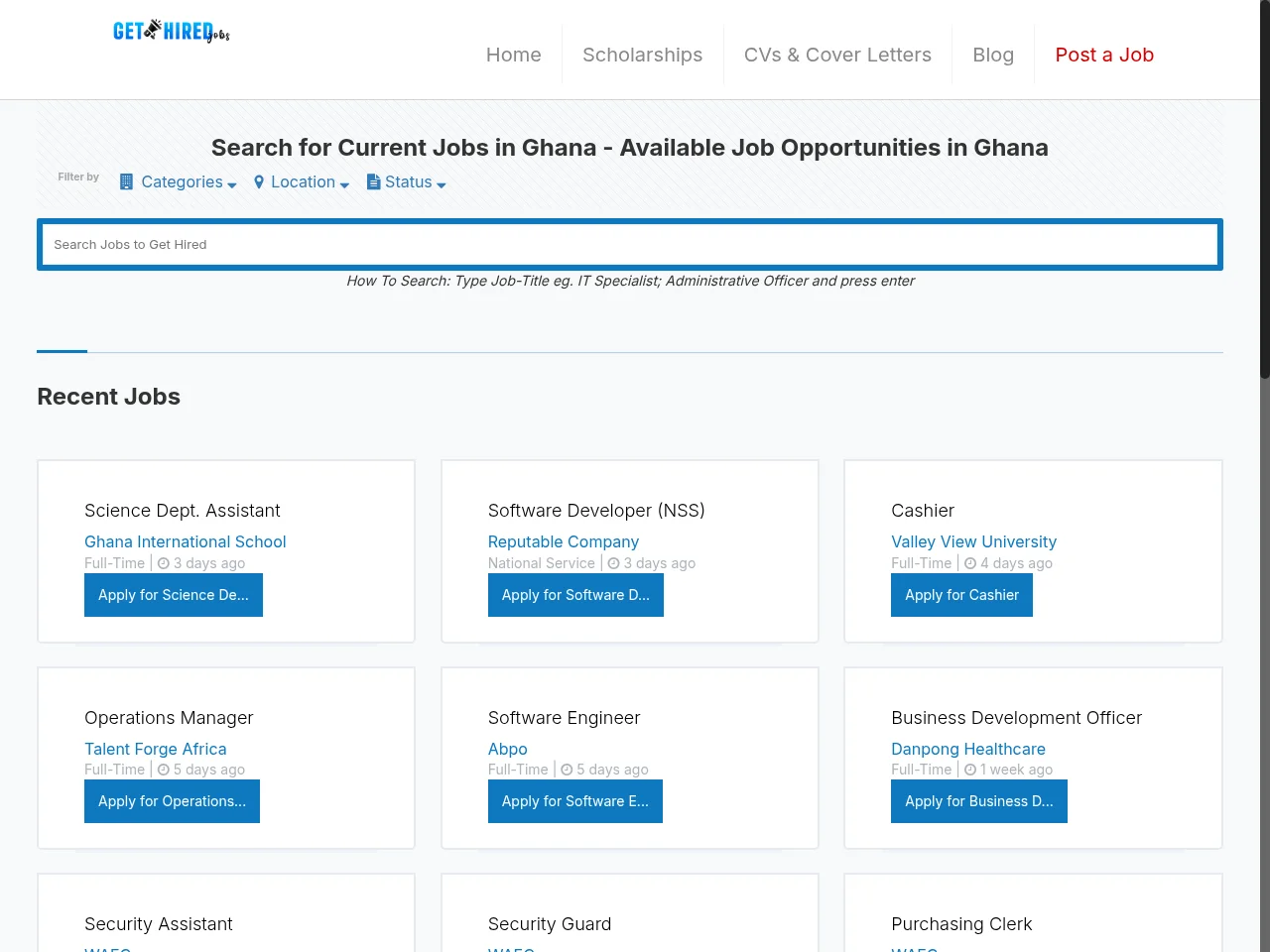Open the Scholarships menu item
1270x952 pixels.
click(643, 55)
